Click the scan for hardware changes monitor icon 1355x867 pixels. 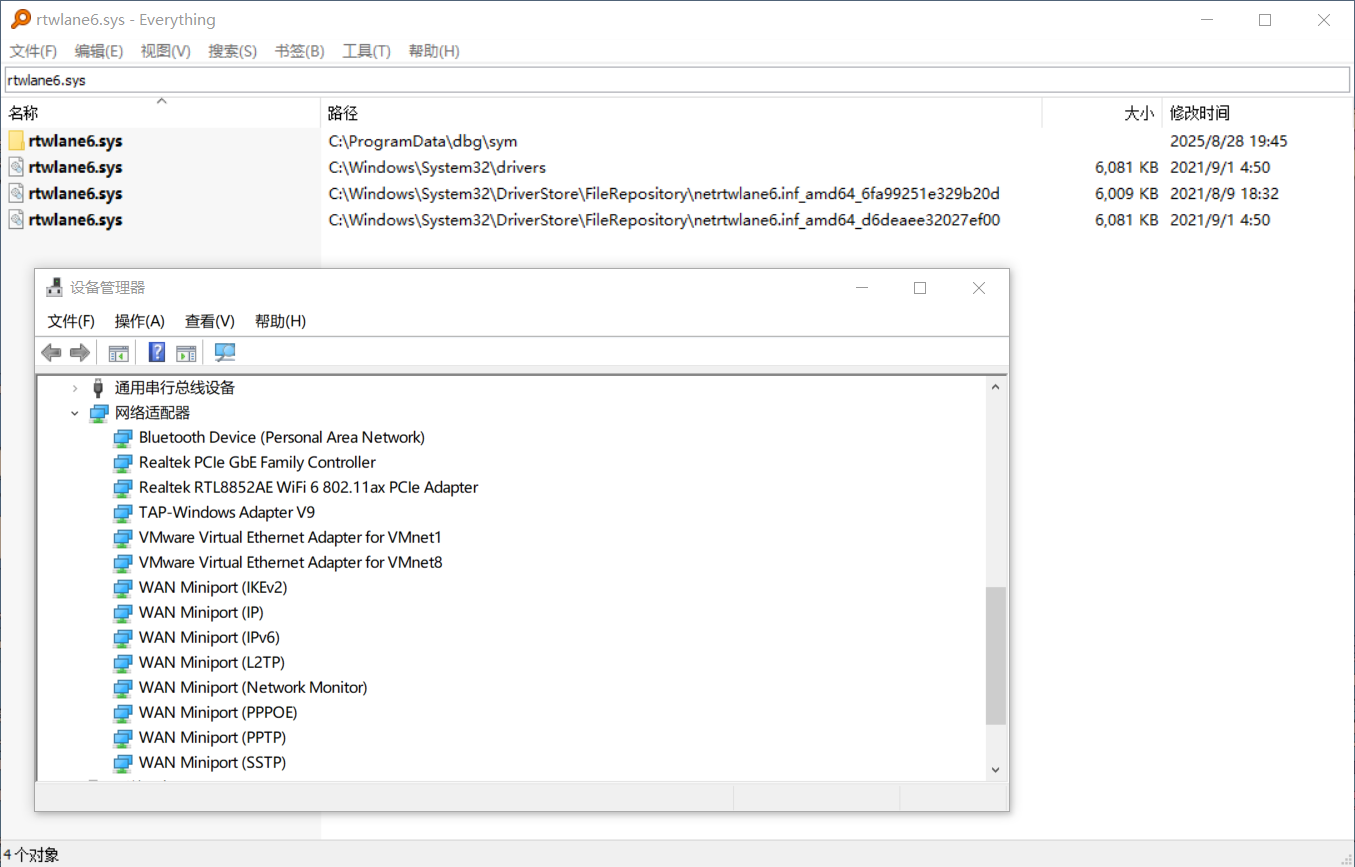click(225, 352)
